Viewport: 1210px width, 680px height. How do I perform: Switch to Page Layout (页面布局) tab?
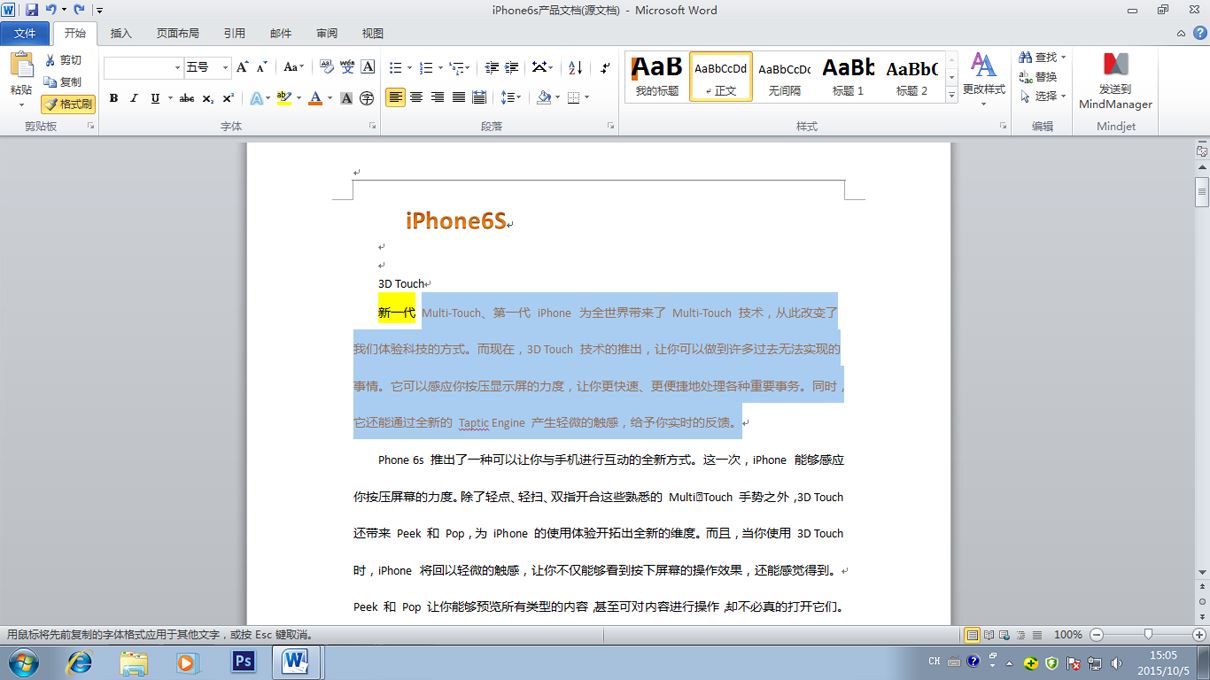click(x=178, y=33)
